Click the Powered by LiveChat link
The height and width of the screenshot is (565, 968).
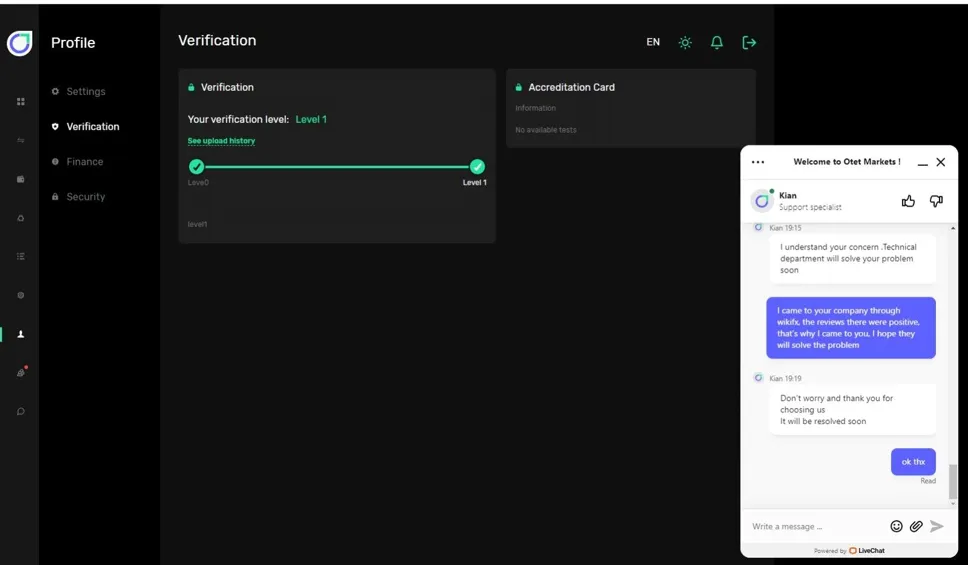(849, 551)
